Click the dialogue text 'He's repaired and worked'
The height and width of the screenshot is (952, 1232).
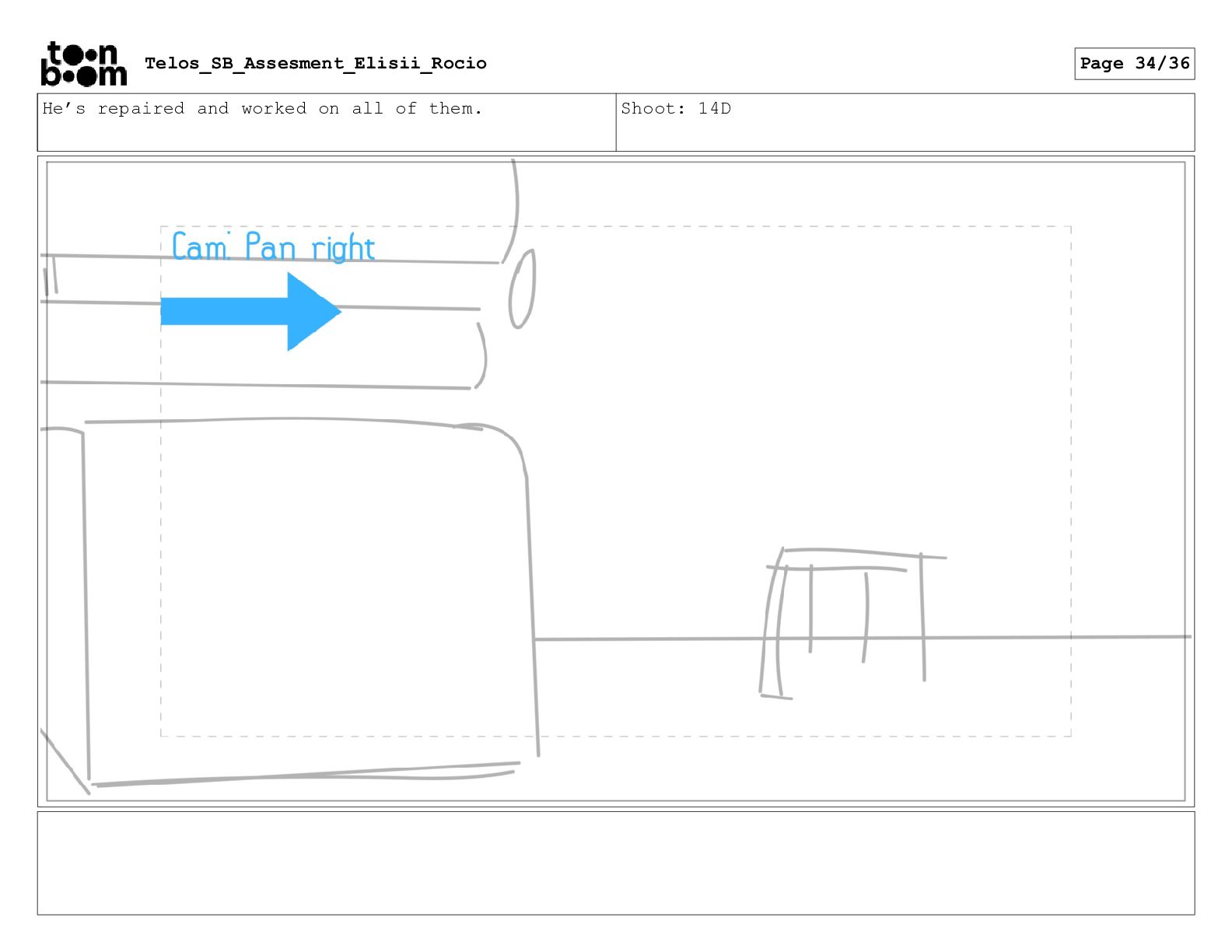point(174,109)
